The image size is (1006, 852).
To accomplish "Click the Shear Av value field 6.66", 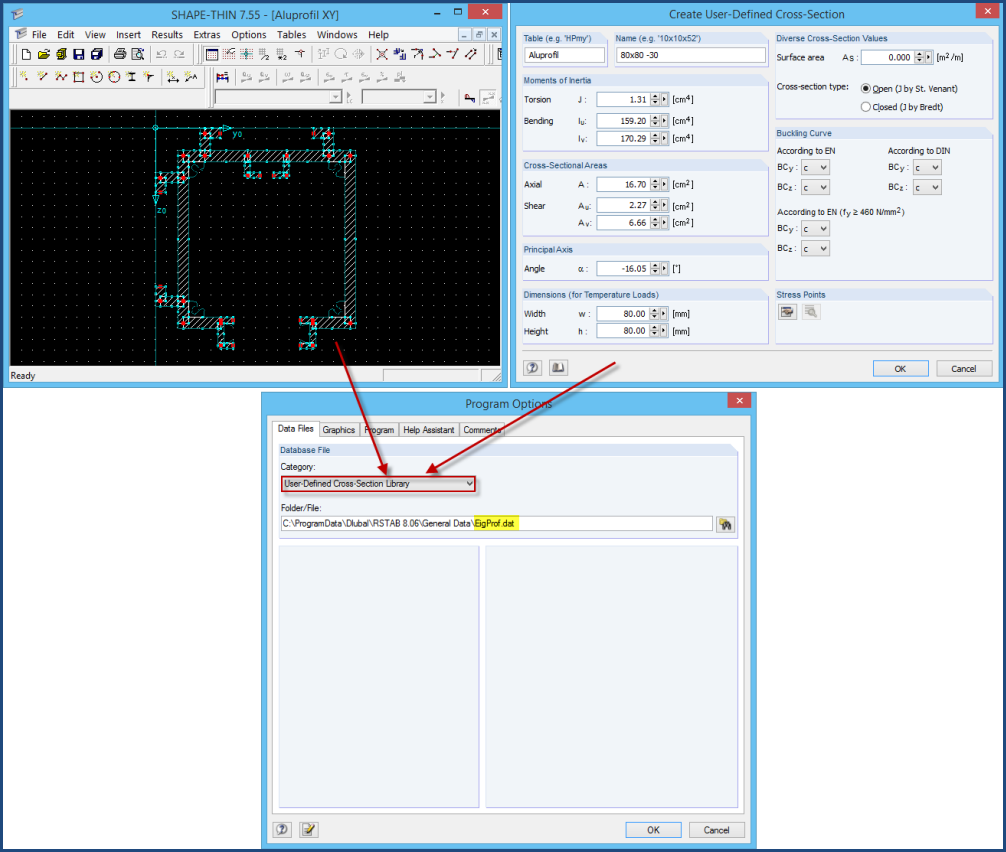I will click(623, 223).
